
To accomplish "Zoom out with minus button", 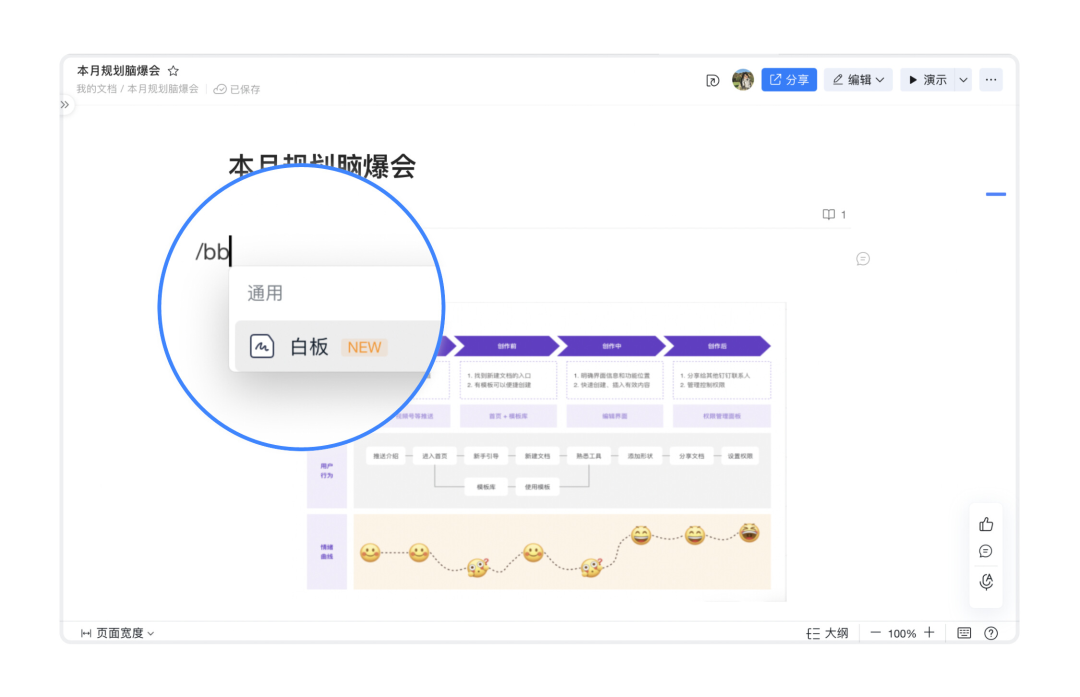I will [875, 632].
